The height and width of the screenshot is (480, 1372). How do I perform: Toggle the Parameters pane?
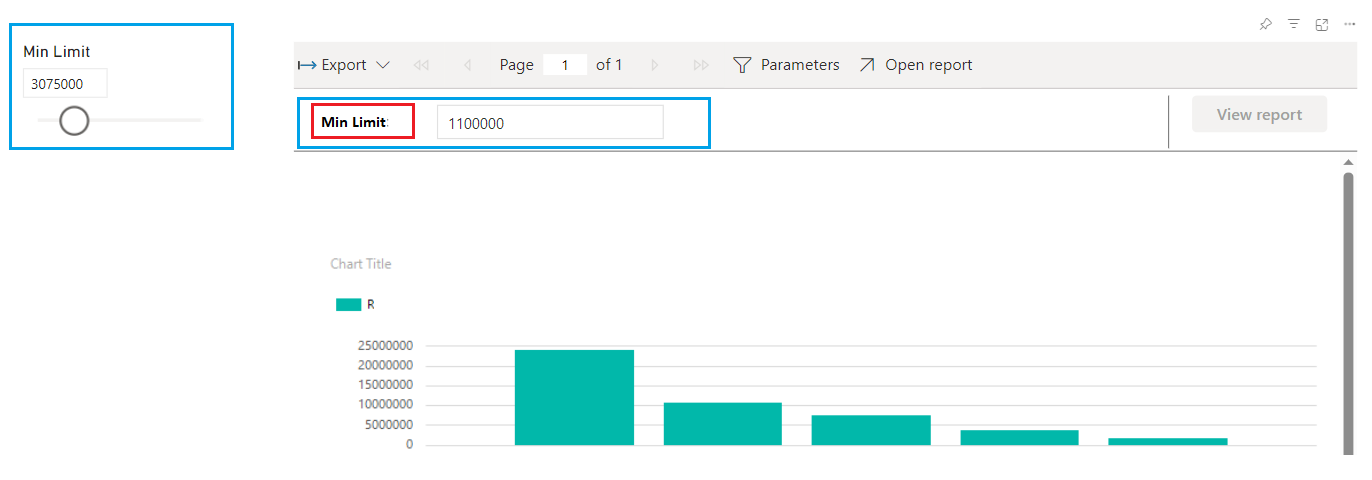pos(786,65)
